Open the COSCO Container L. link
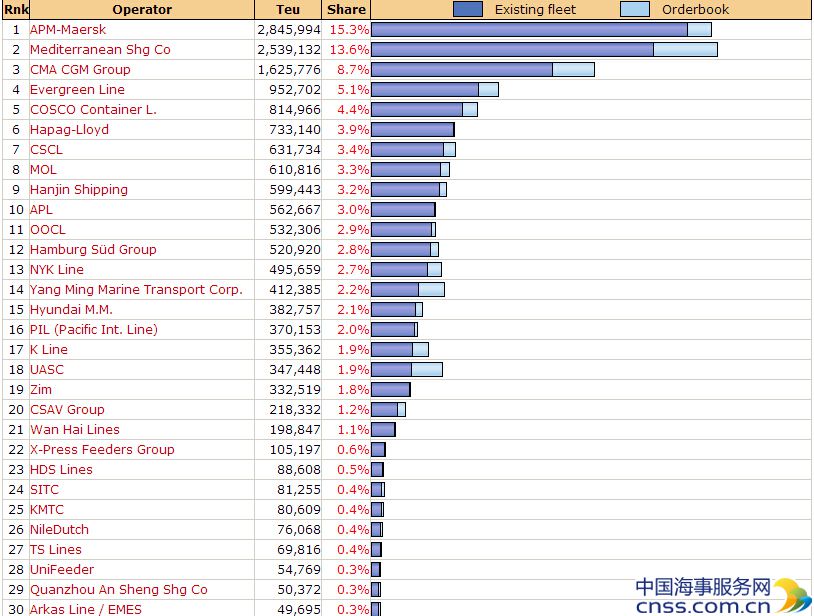 [x=93, y=109]
